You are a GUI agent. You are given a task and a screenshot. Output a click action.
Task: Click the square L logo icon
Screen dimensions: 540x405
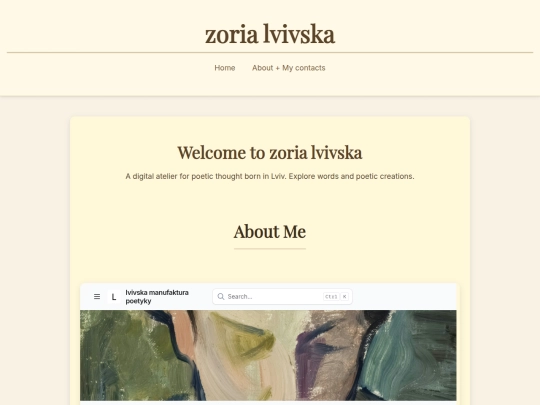(x=114, y=297)
